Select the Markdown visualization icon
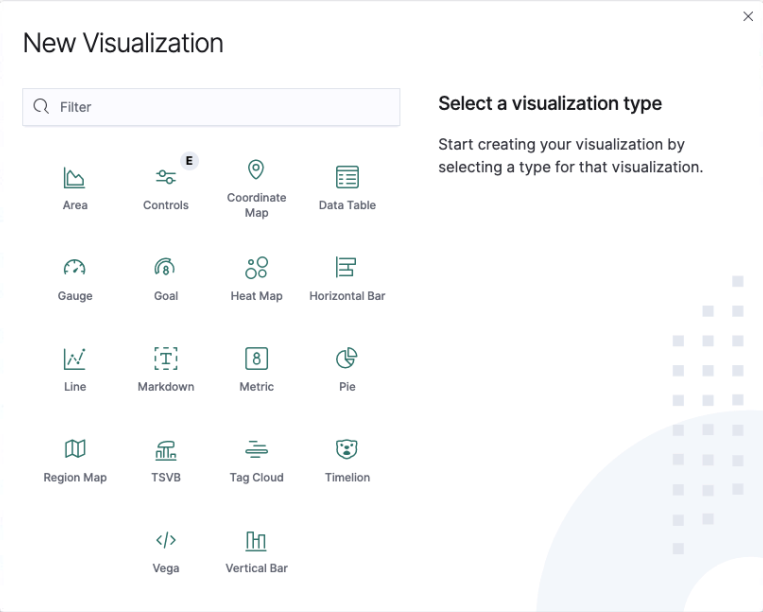Viewport: 763px width, 612px height. (x=165, y=359)
